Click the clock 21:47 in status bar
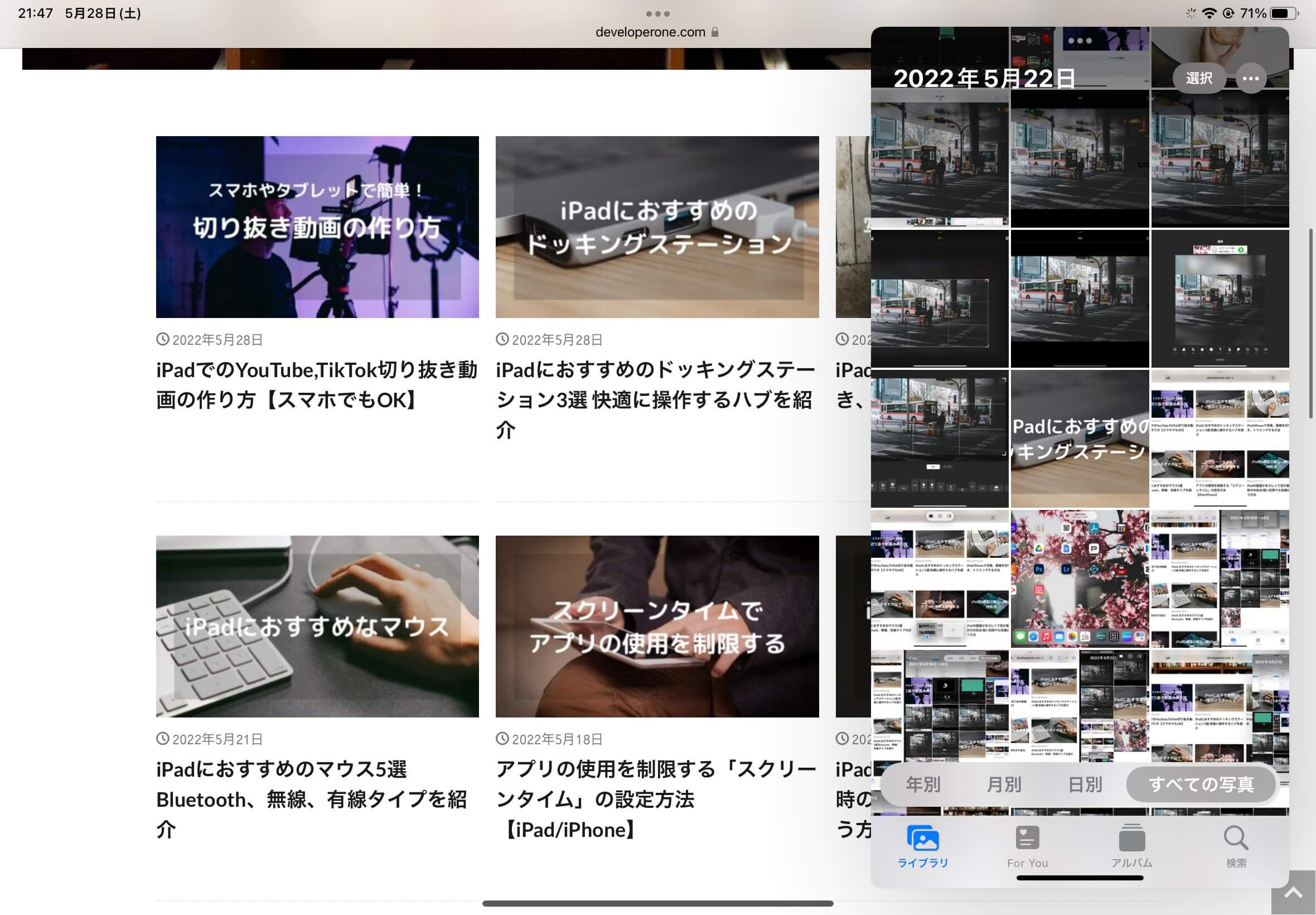 click(36, 13)
